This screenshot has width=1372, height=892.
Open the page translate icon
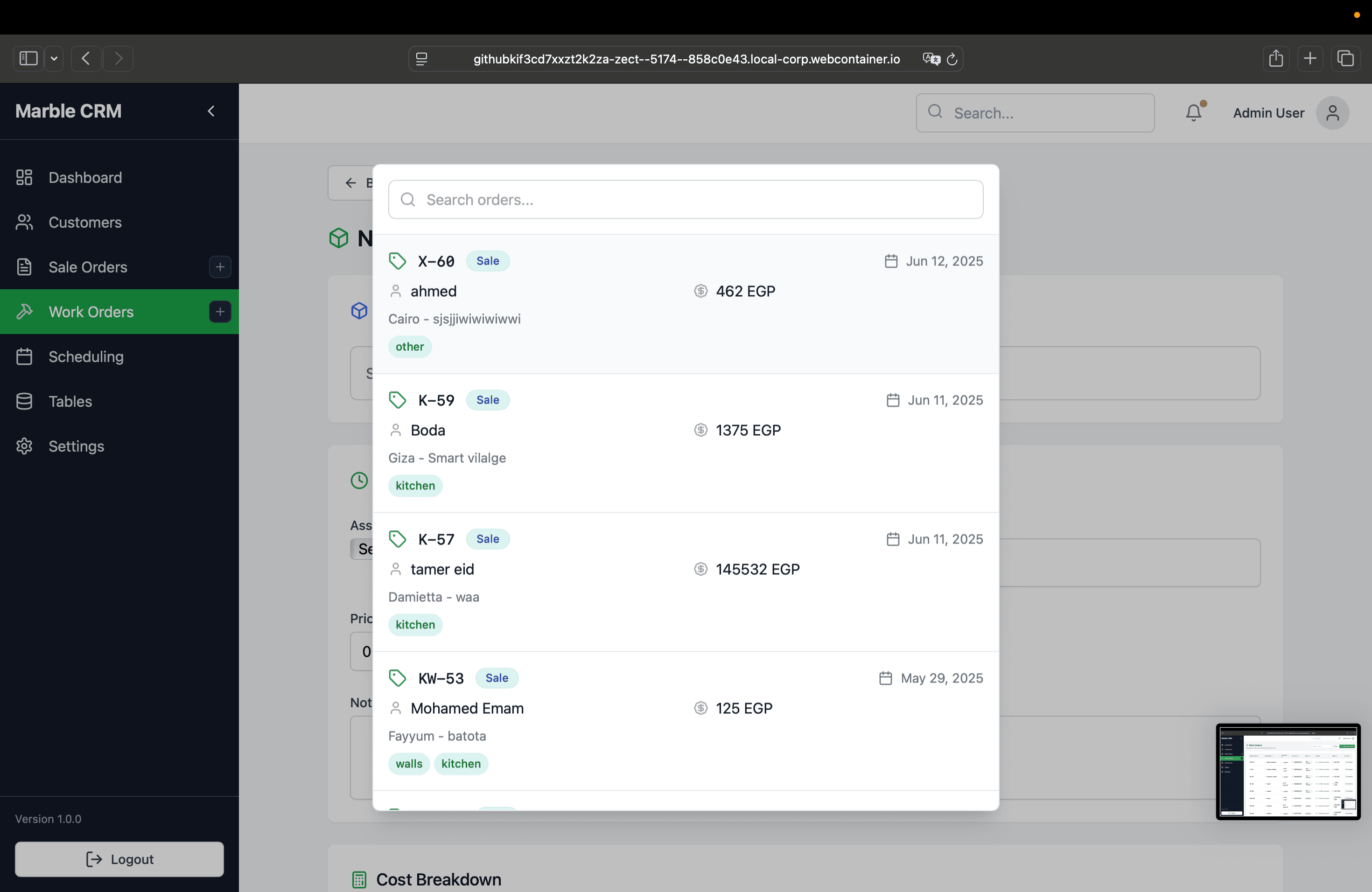coord(931,59)
